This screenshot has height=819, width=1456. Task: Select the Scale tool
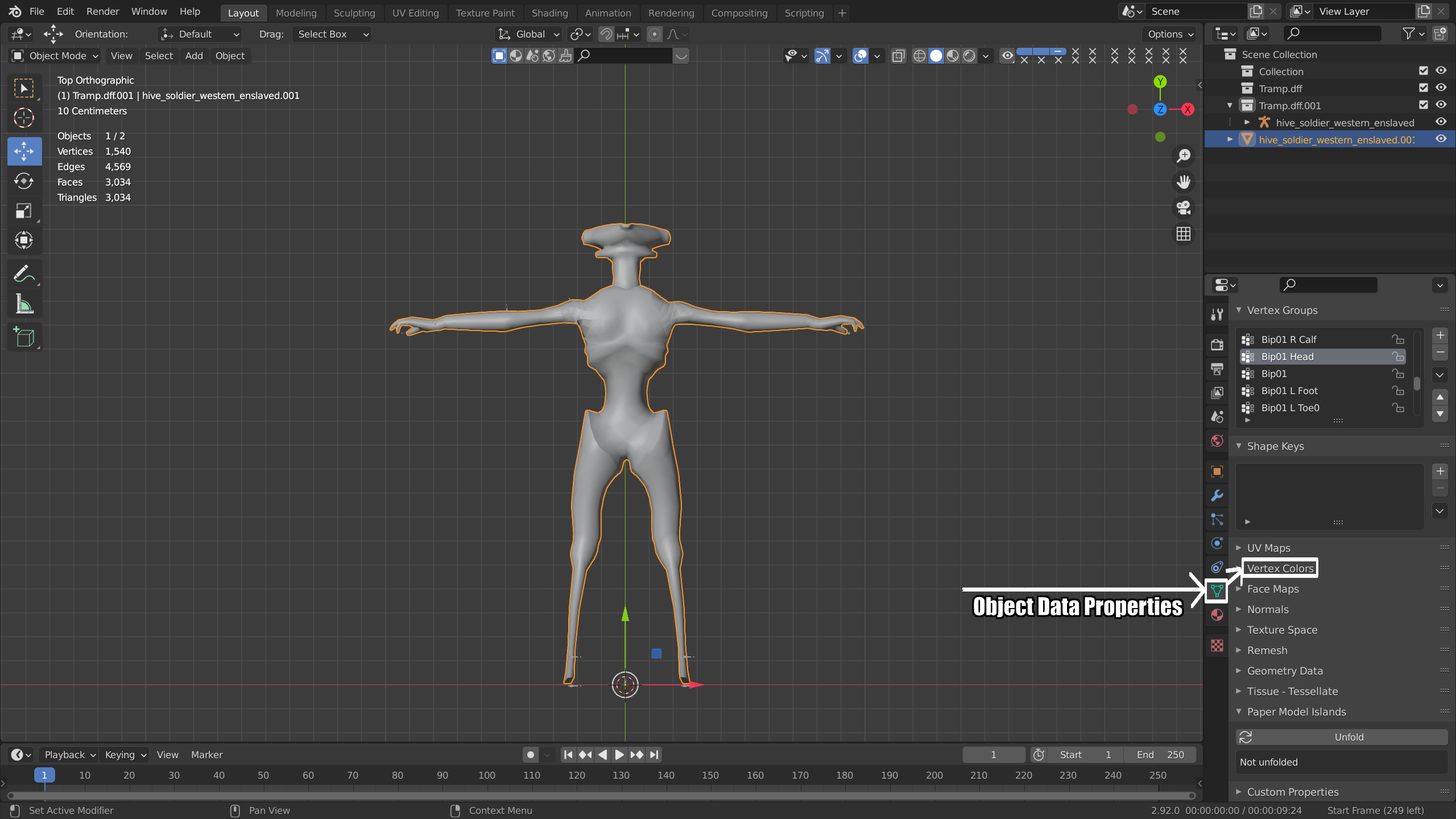tap(24, 211)
